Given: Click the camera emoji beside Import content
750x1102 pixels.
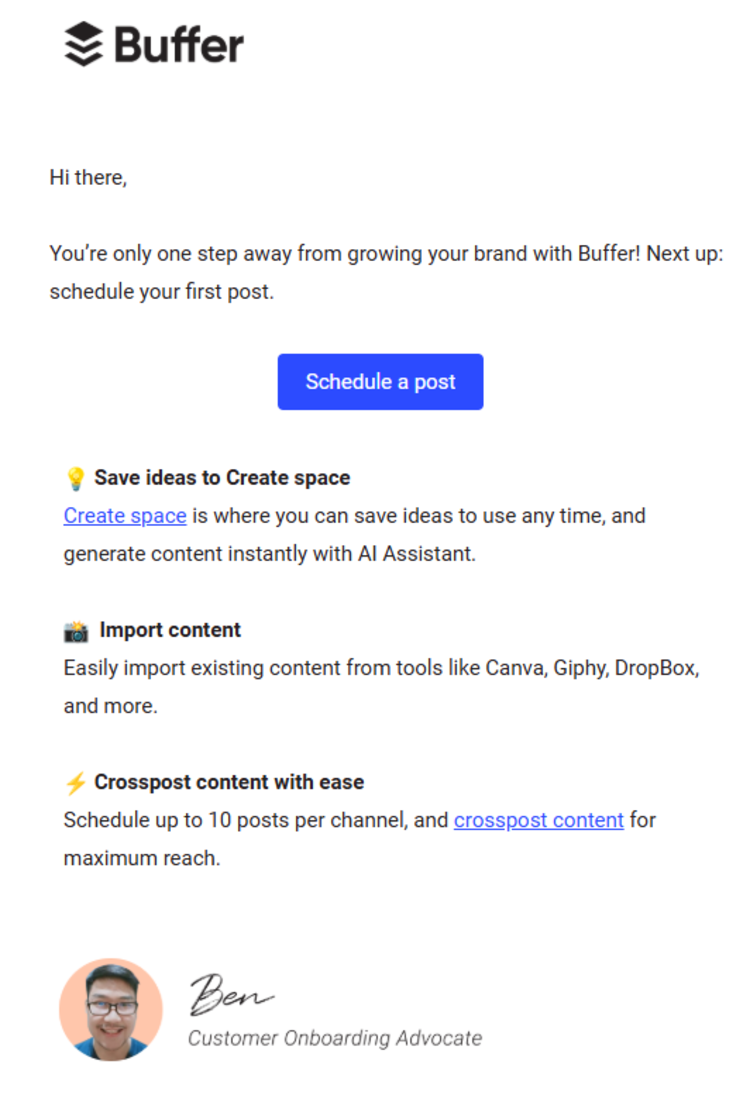Looking at the screenshot, I should [x=76, y=631].
